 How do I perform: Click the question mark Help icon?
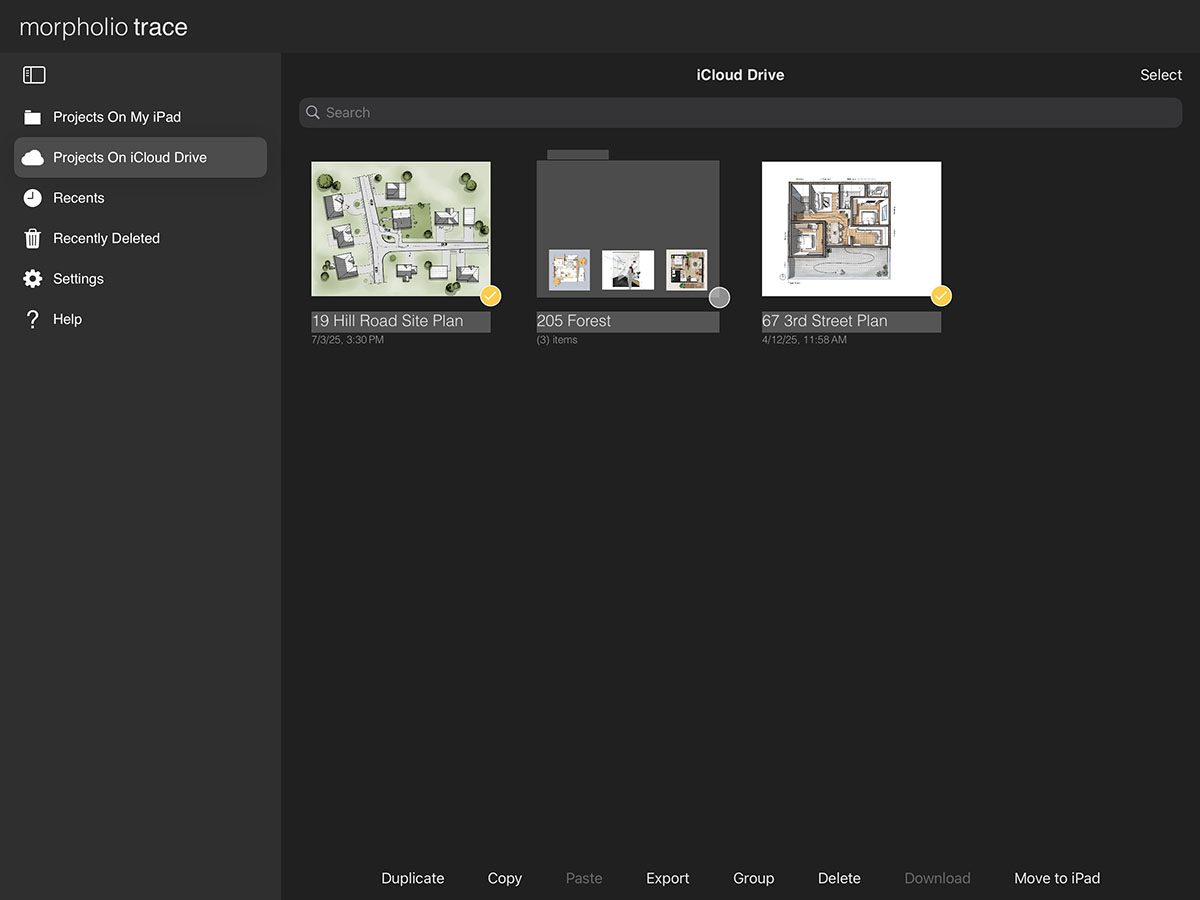pos(33,319)
